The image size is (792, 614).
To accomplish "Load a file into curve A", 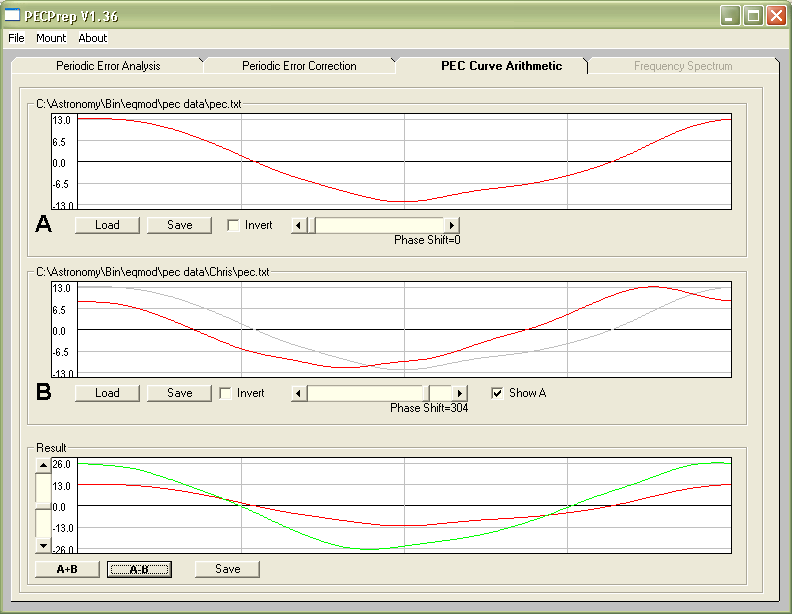I will pos(107,225).
